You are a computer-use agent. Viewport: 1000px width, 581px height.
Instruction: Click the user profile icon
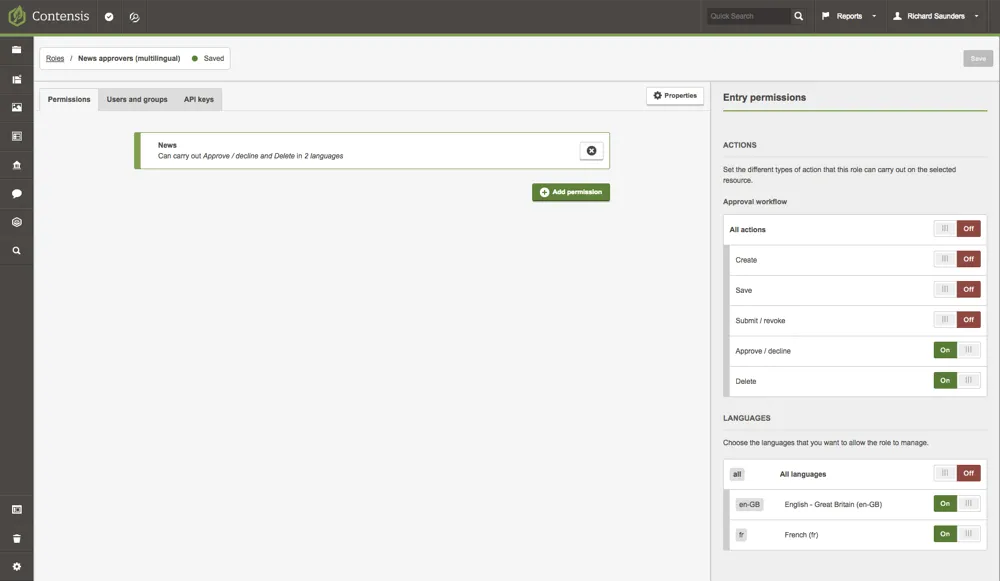point(897,16)
